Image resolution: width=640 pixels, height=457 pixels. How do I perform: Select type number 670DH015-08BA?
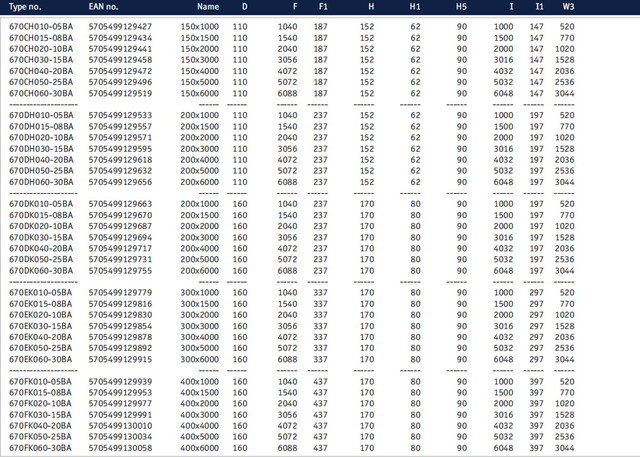(x=41, y=126)
